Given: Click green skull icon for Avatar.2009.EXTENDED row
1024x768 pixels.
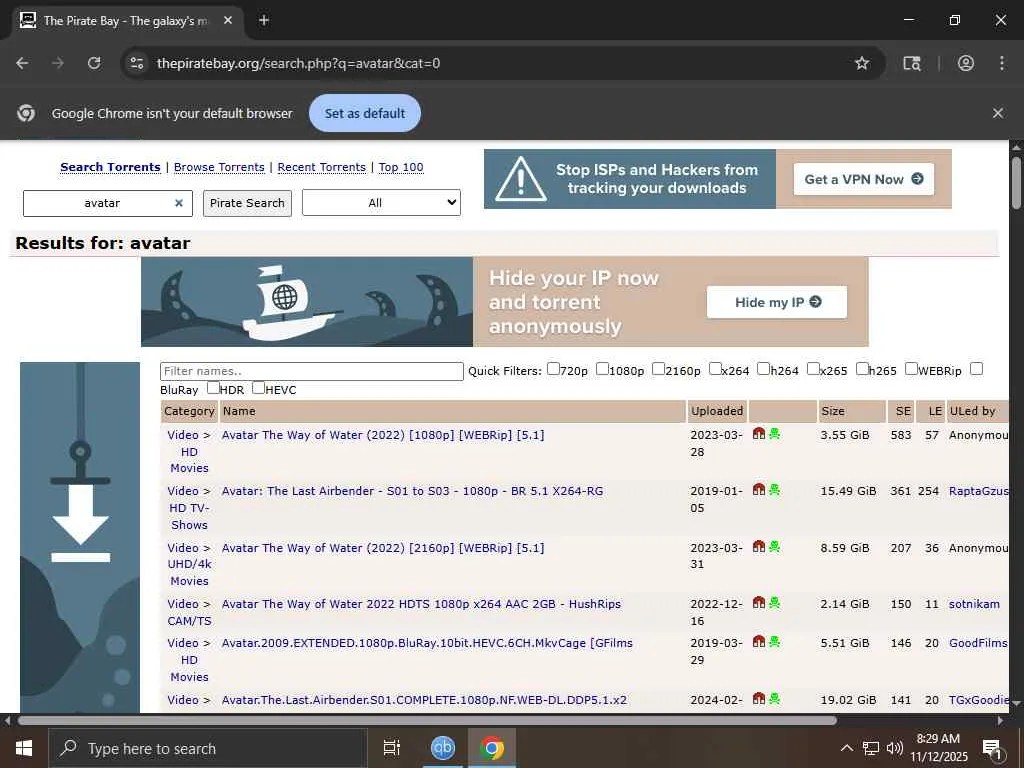Looking at the screenshot, I should [775, 642].
